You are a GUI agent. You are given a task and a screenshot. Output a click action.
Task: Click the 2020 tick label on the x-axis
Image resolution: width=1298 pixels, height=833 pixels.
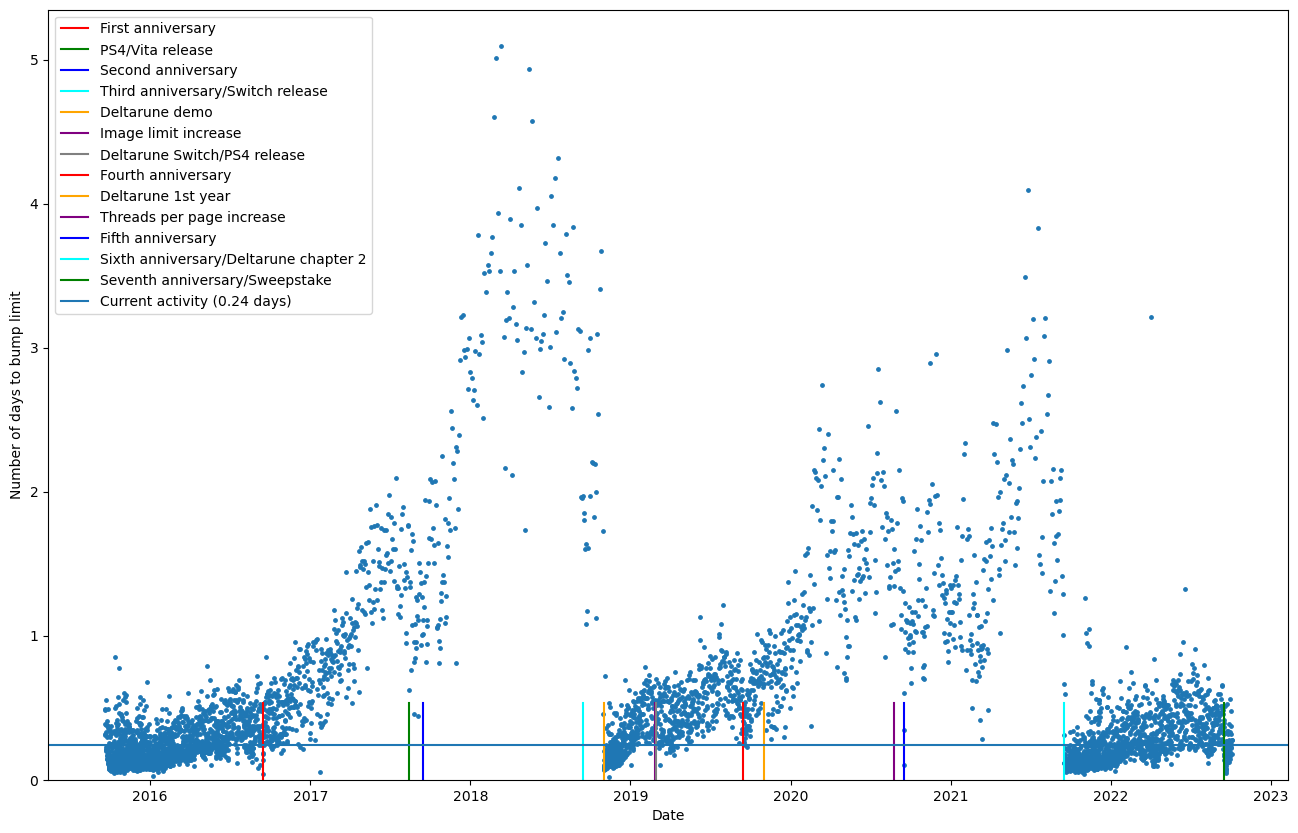coord(790,797)
